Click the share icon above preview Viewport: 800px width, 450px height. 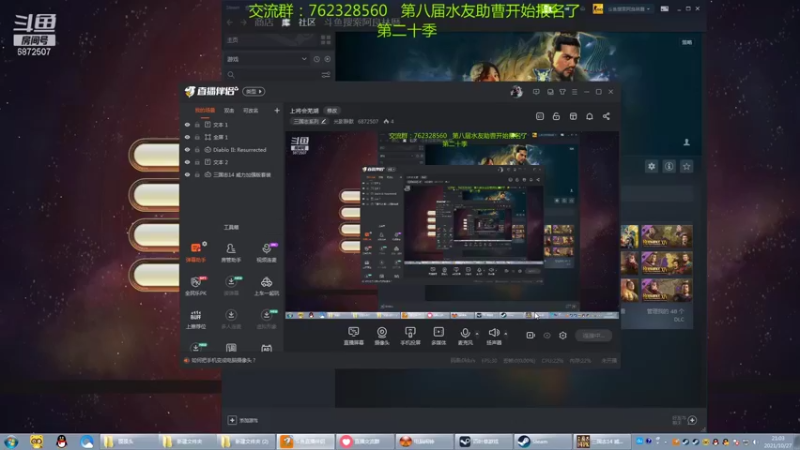pyautogui.click(x=606, y=116)
